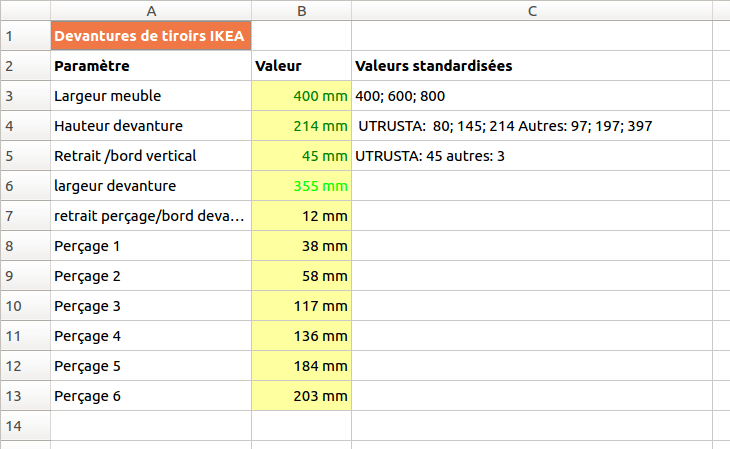
Task: Select the 'largeur devanture' cell
Action: [151, 186]
